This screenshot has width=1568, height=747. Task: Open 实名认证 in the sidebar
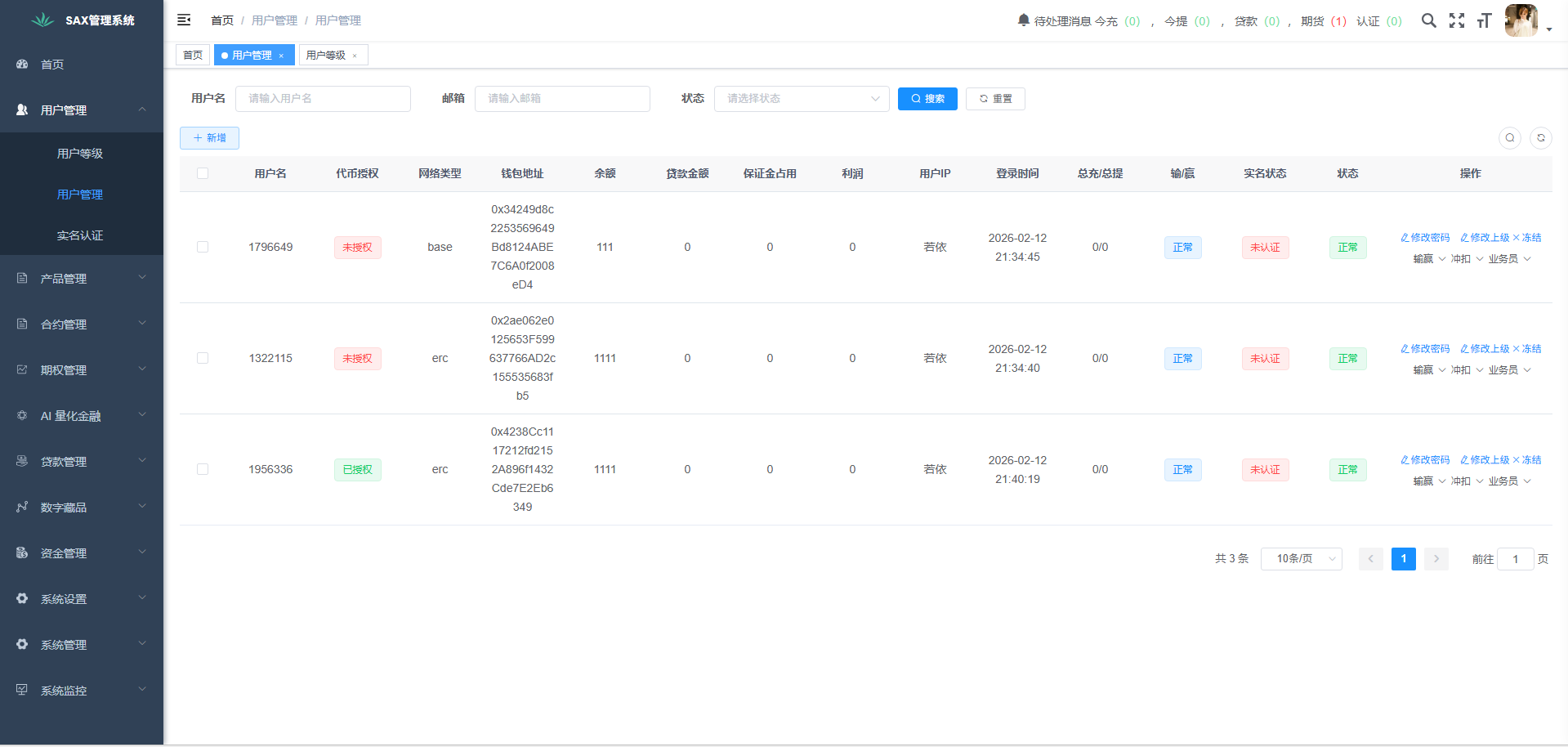tap(80, 235)
